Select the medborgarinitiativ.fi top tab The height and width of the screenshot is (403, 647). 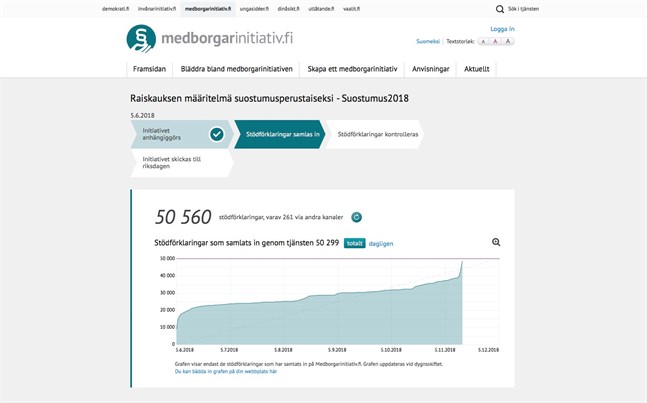tap(208, 9)
